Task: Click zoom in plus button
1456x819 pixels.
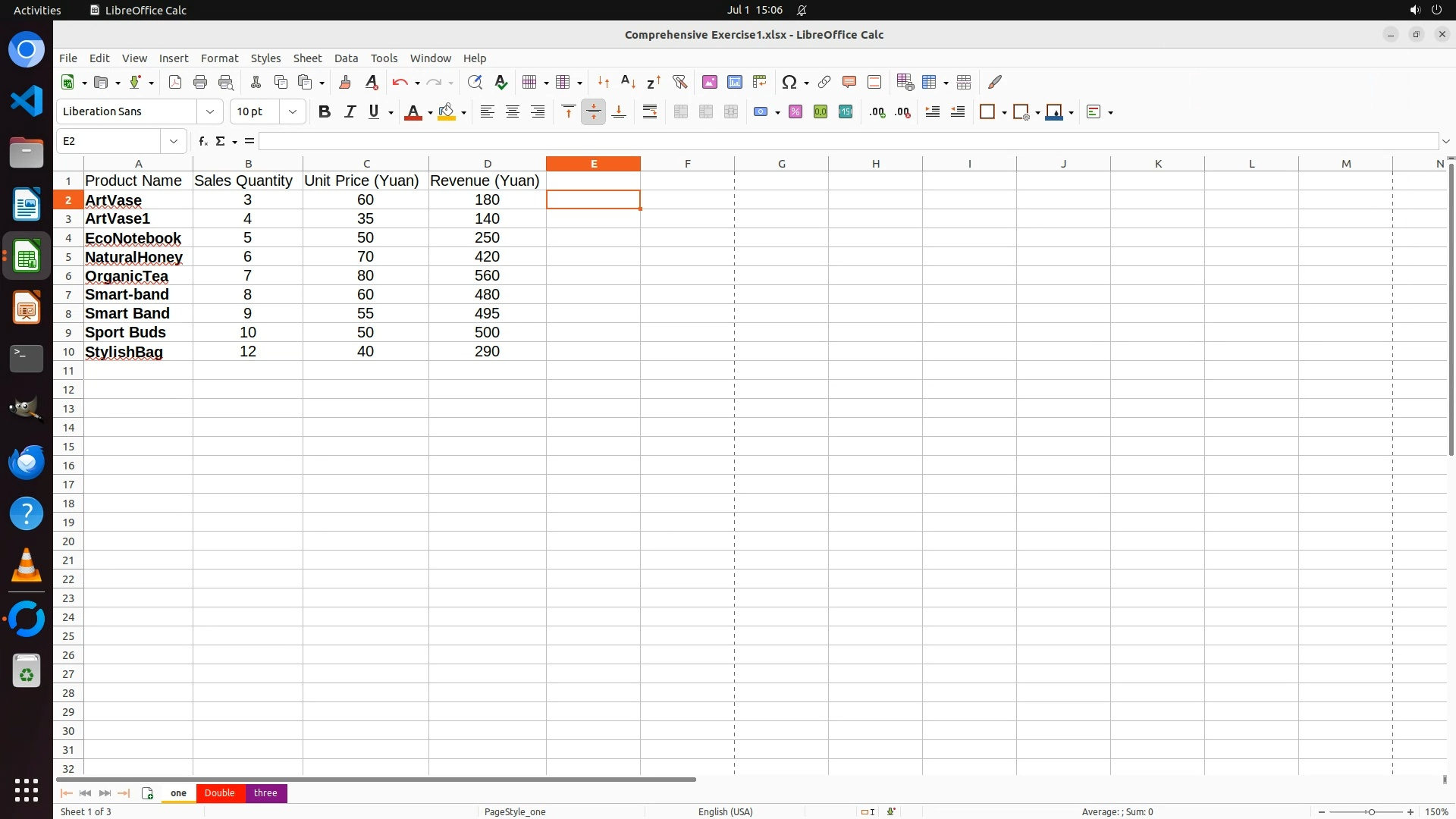Action: [1410, 811]
